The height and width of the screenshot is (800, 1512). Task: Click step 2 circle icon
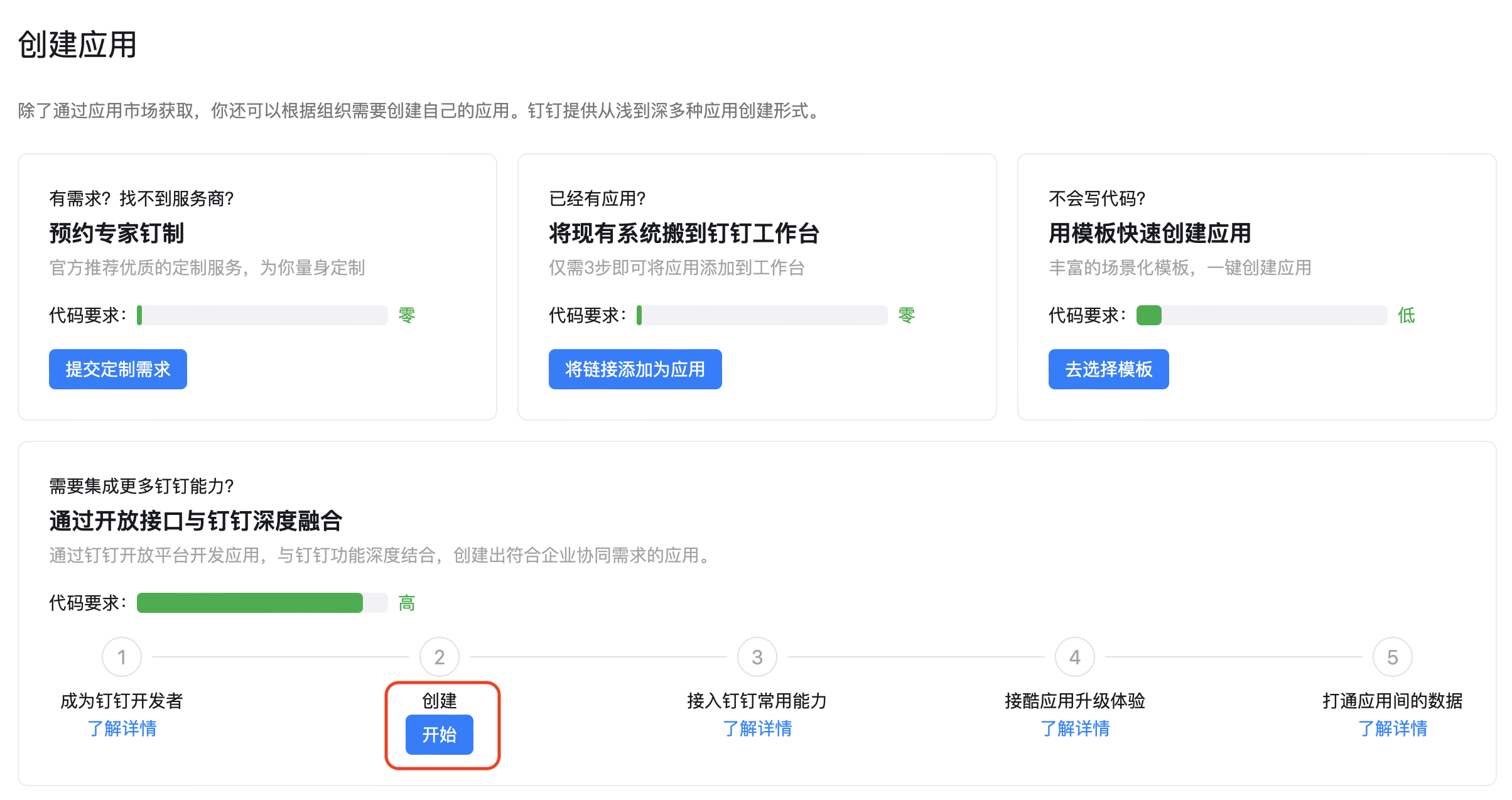pyautogui.click(x=440, y=657)
